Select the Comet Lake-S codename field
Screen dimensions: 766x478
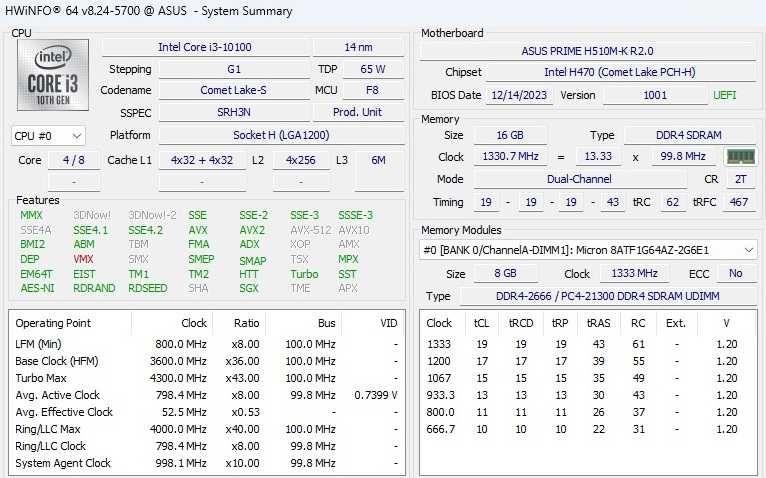[234, 91]
